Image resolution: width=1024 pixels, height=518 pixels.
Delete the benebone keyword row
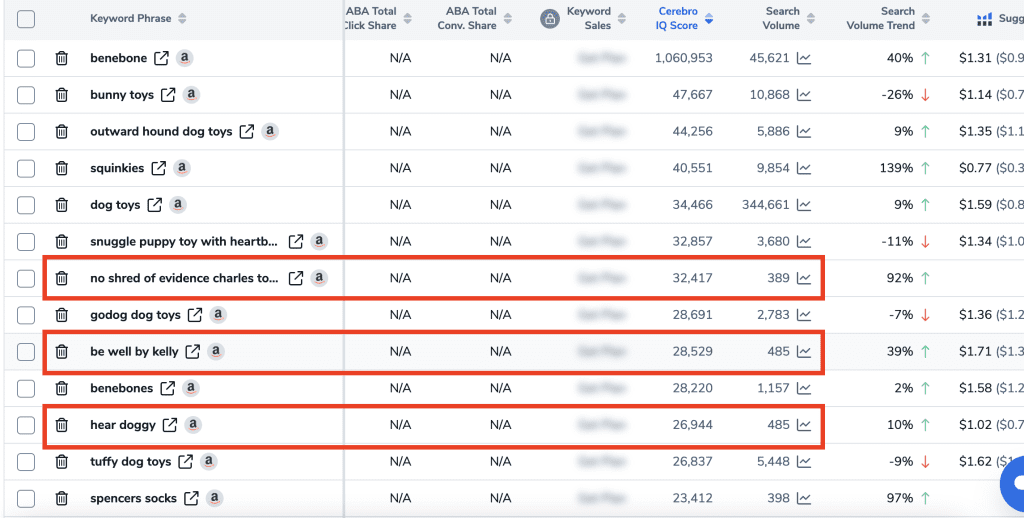(x=61, y=58)
